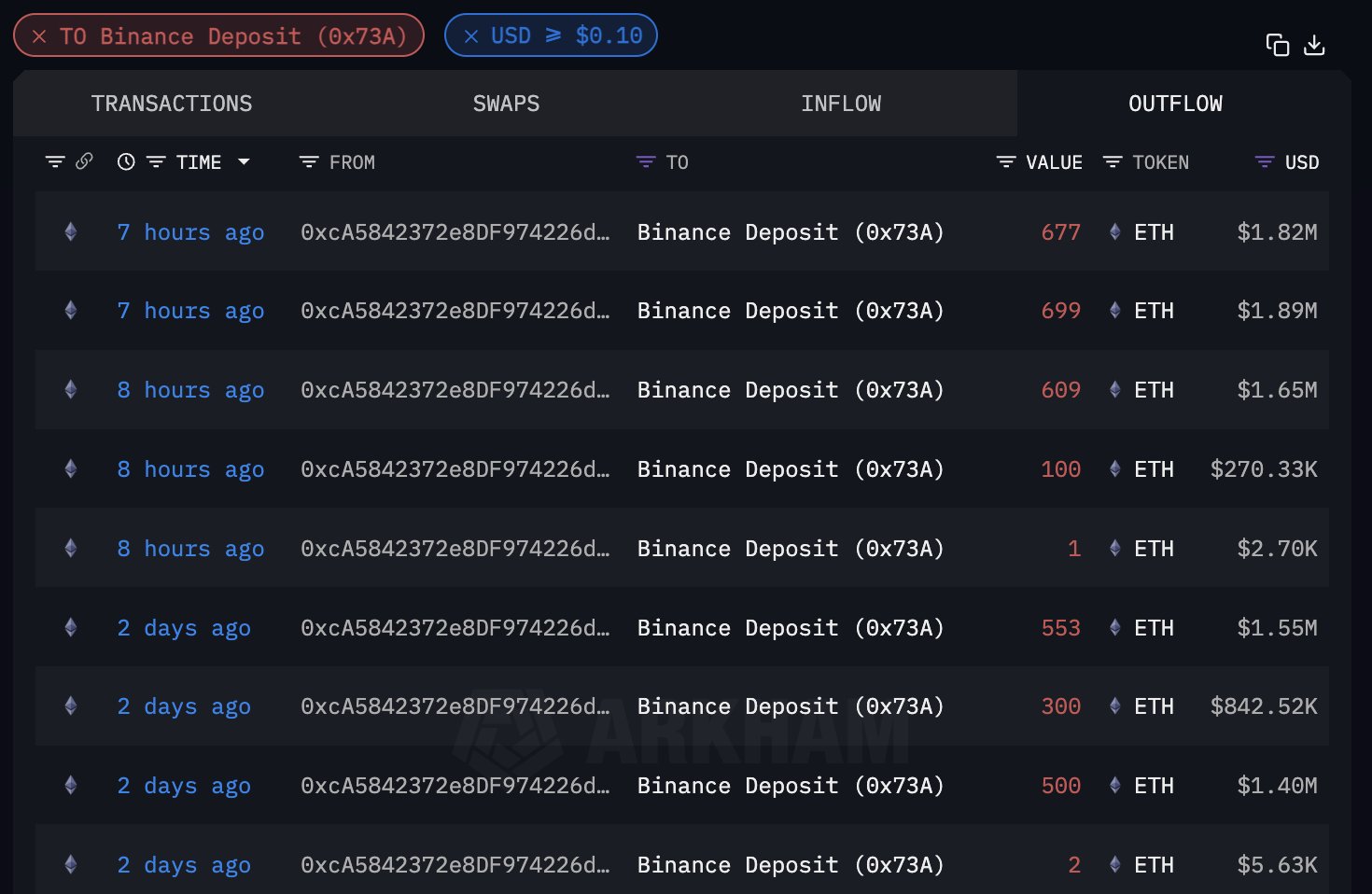Click ETH token icon on the 677 row
The image size is (1372, 894).
click(1114, 231)
